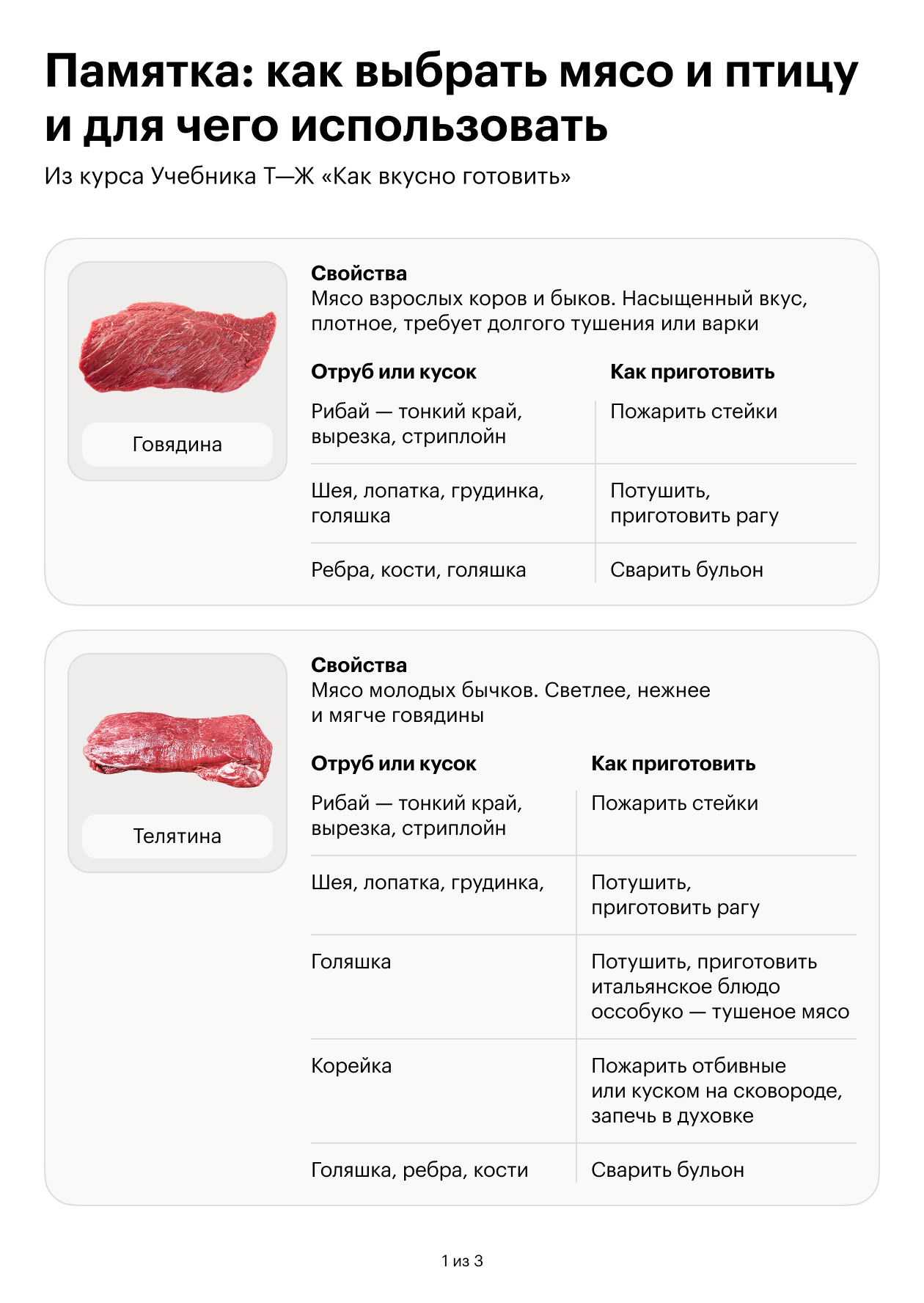Click Пожарить стейки in the beef table
Screen dimensions: 924x1303
tap(694, 412)
